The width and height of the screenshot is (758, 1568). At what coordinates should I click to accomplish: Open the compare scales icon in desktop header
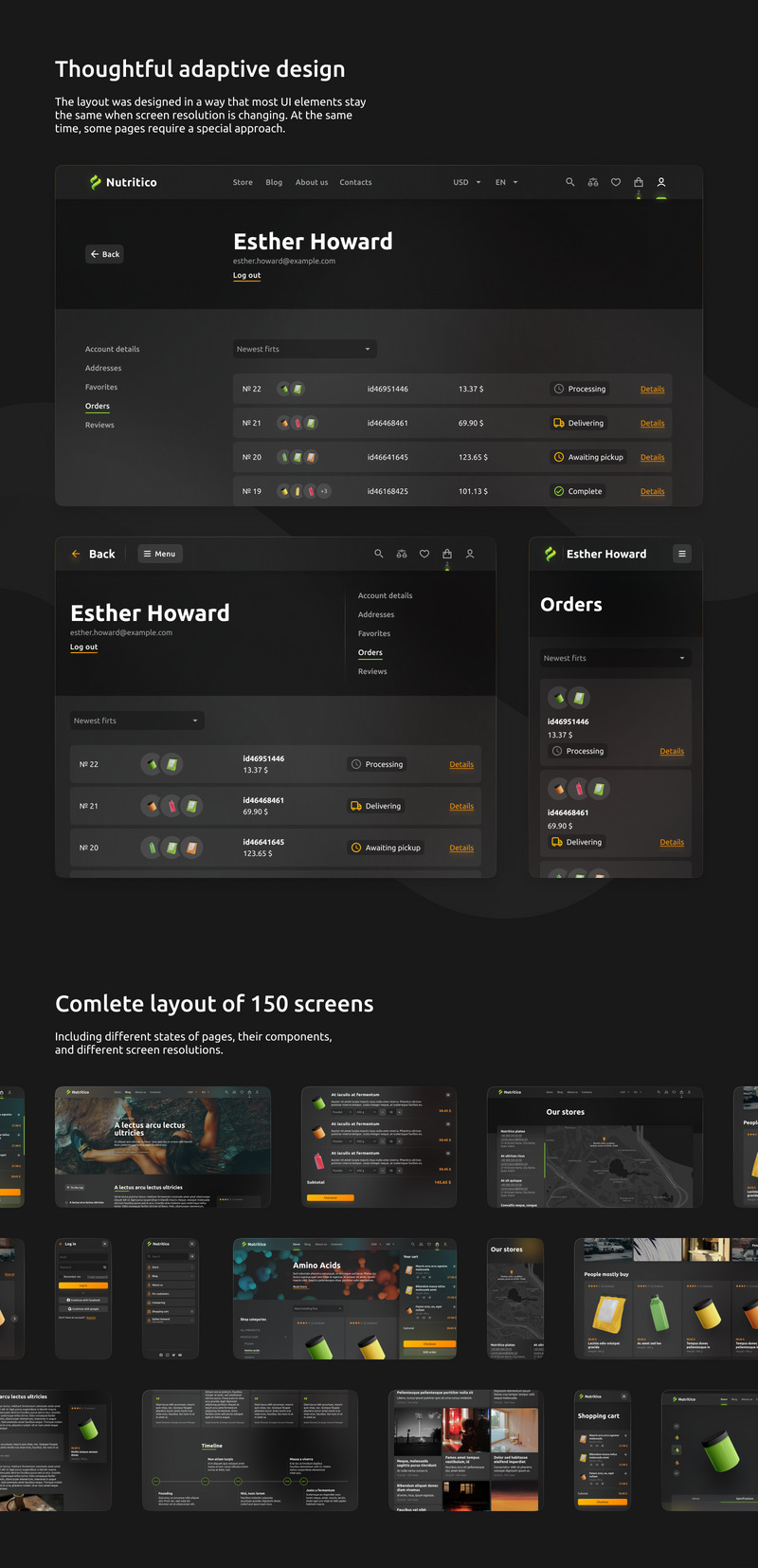pos(593,182)
